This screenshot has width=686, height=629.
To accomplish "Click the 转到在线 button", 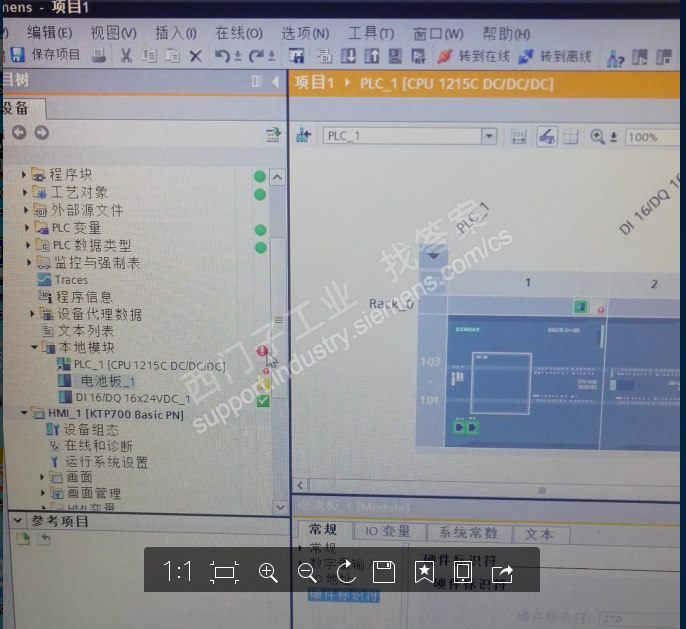I will tap(472, 56).
